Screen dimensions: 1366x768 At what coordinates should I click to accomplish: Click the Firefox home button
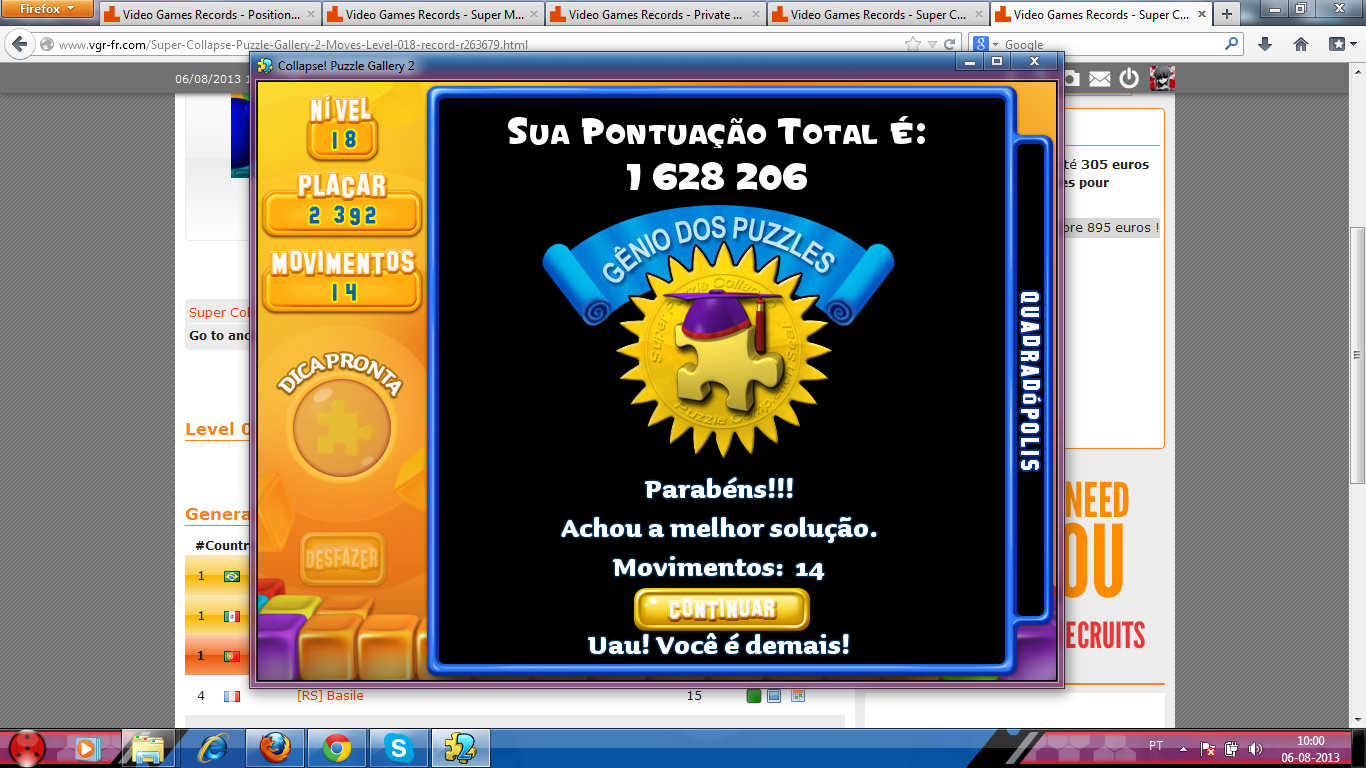[x=1301, y=44]
